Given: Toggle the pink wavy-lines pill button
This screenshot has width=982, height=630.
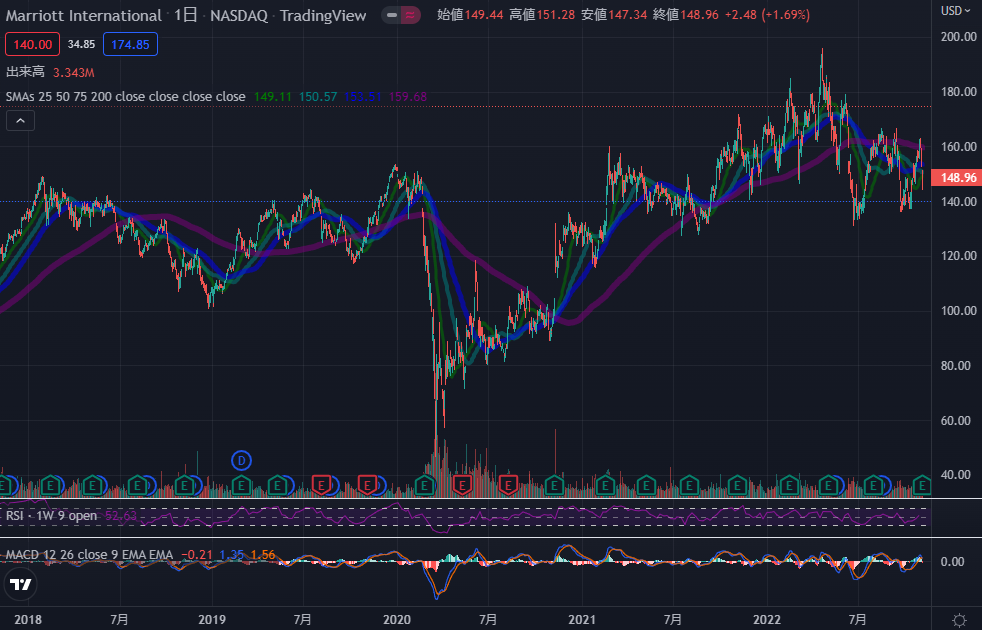Looking at the screenshot, I should (x=410, y=15).
